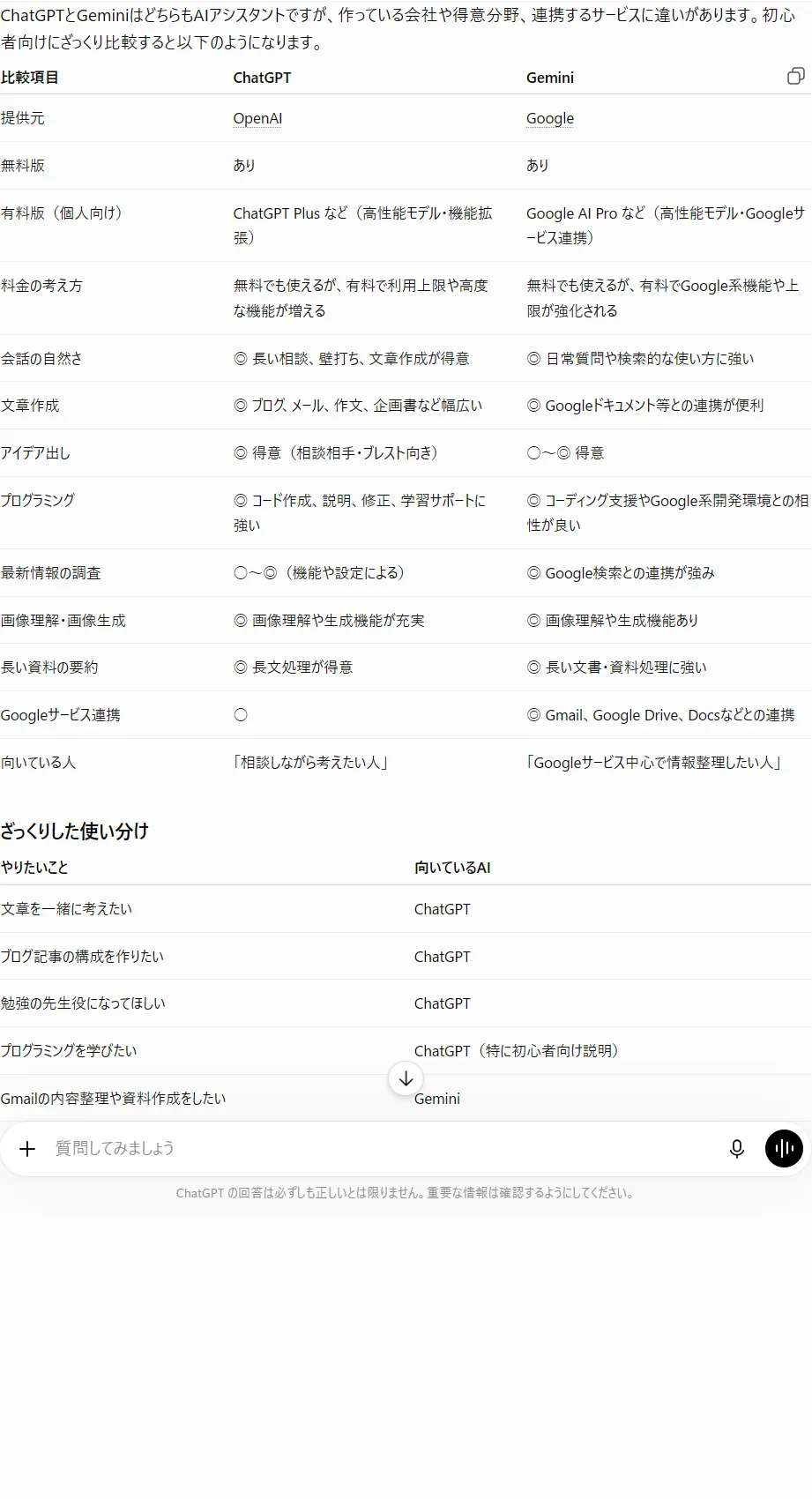812x1499 pixels.
Task: Launch voice mode with the black waveform button
Action: [784, 1148]
